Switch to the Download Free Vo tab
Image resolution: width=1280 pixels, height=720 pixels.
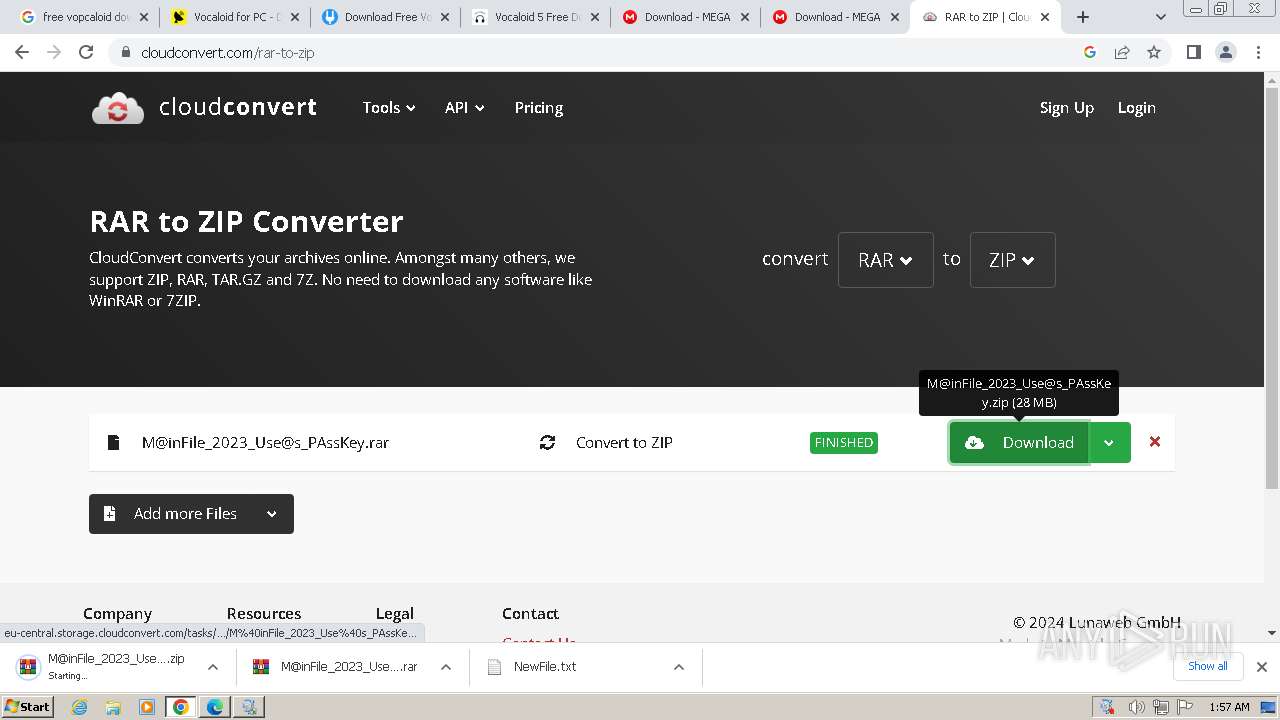coord(384,17)
